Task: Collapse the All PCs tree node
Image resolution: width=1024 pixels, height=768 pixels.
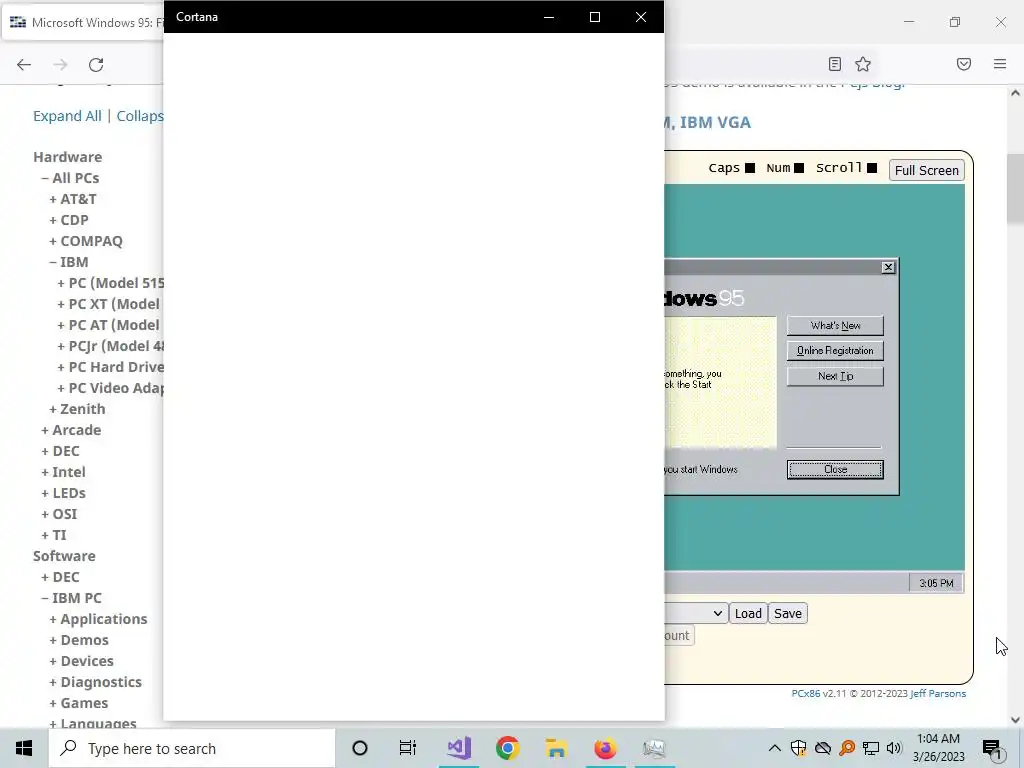Action: click(45, 178)
